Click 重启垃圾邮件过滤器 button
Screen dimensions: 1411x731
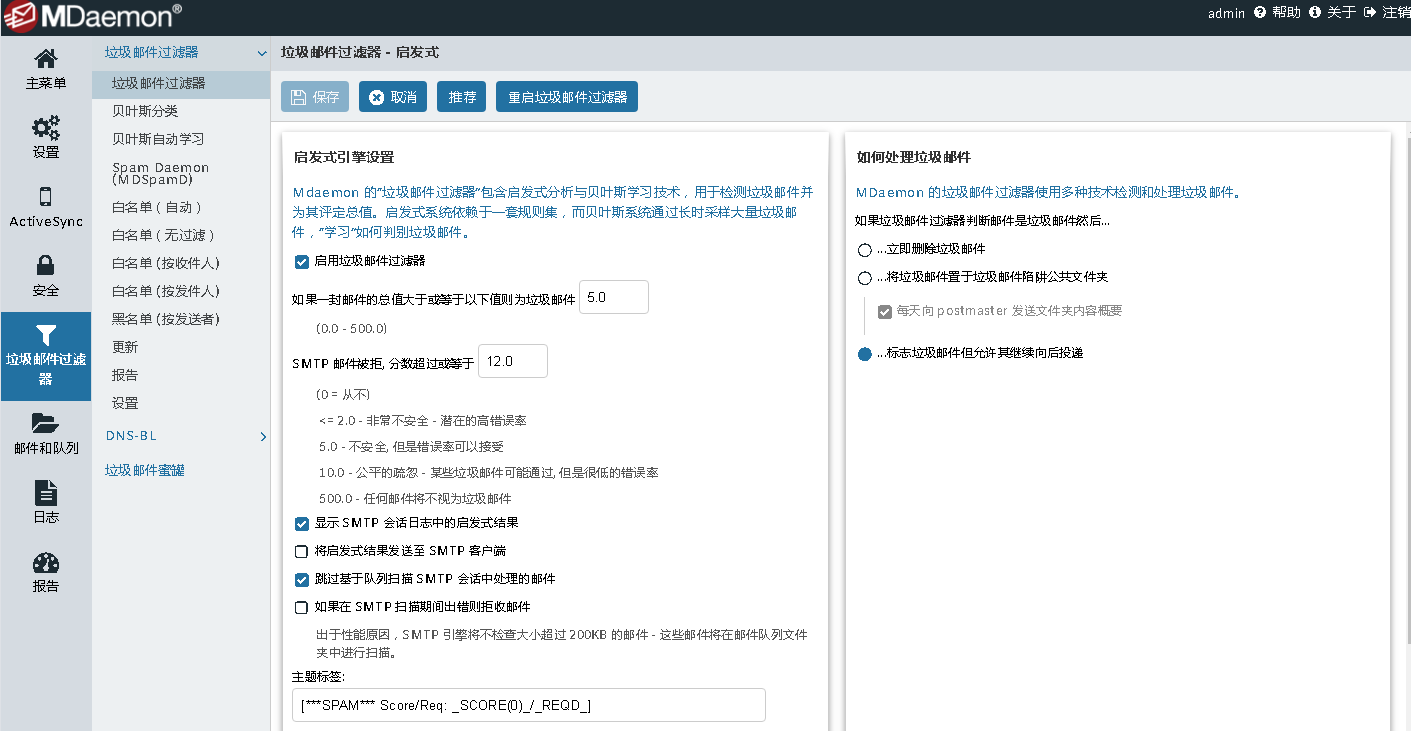pos(567,97)
